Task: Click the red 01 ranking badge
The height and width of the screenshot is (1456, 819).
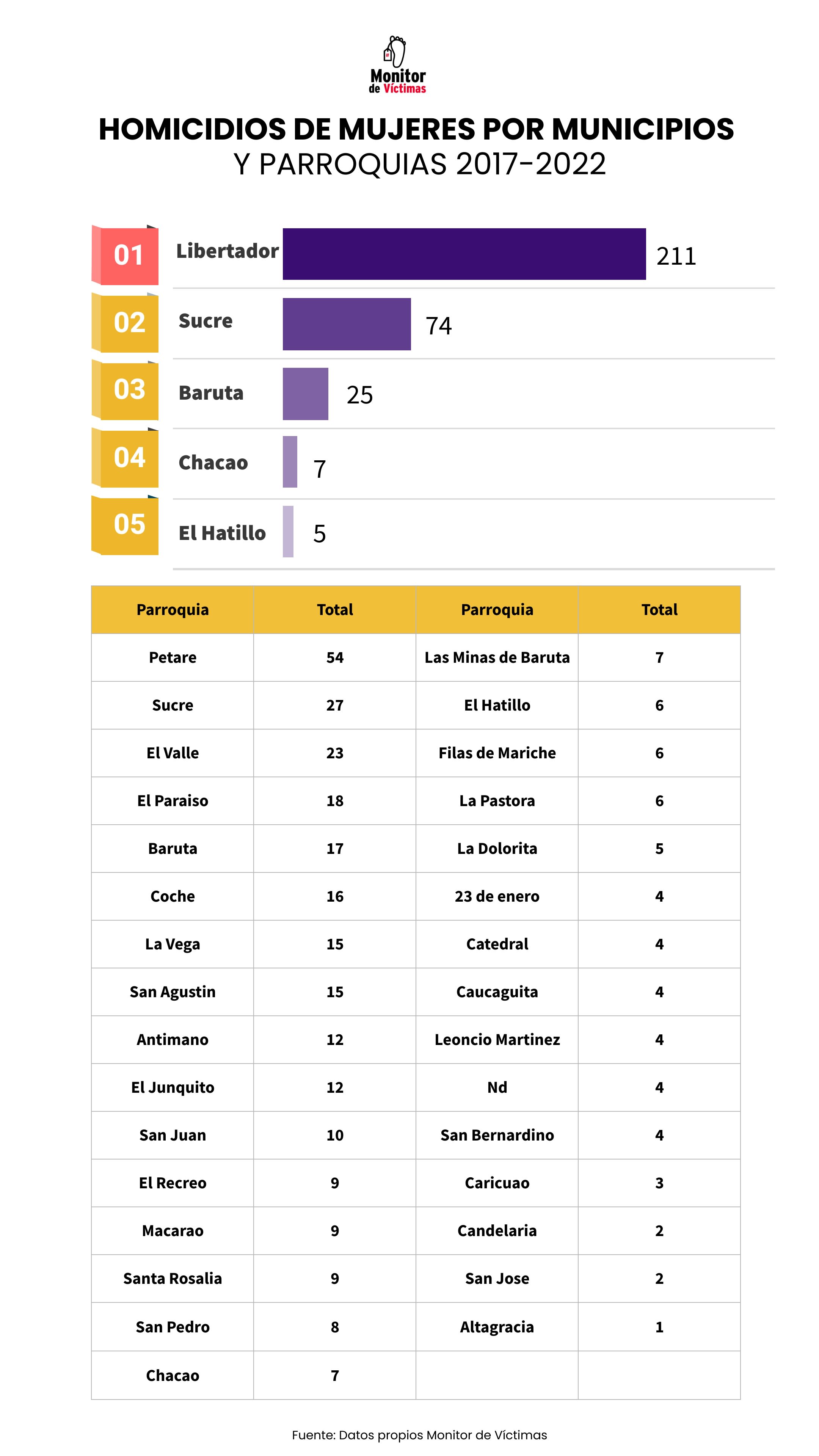Action: pos(126,256)
